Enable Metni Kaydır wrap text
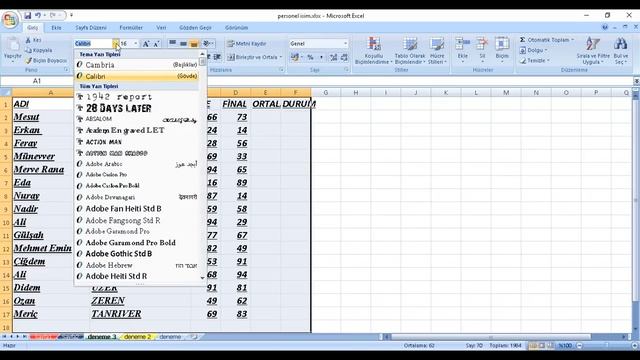 247,43
